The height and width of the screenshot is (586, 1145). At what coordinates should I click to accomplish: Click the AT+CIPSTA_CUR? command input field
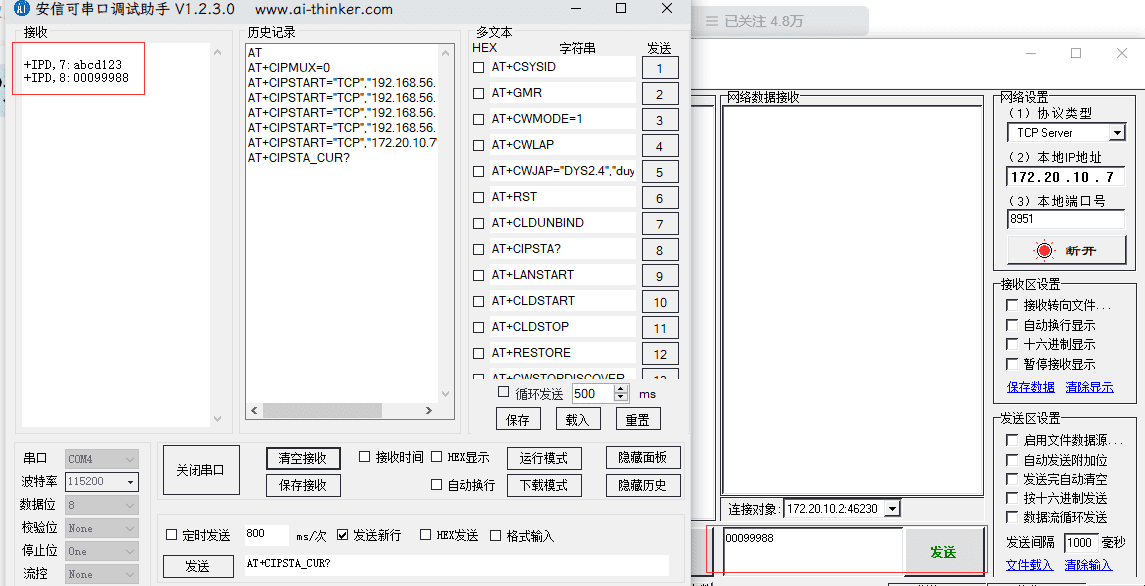pyautogui.click(x=455, y=564)
